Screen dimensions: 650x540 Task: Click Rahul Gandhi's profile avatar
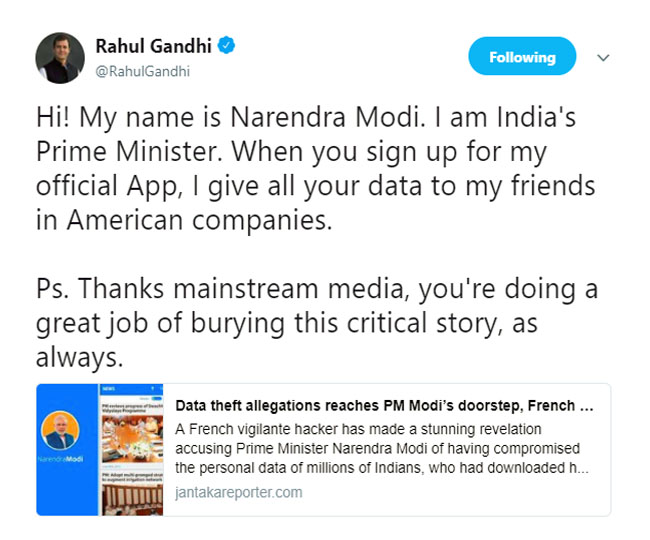tap(60, 57)
